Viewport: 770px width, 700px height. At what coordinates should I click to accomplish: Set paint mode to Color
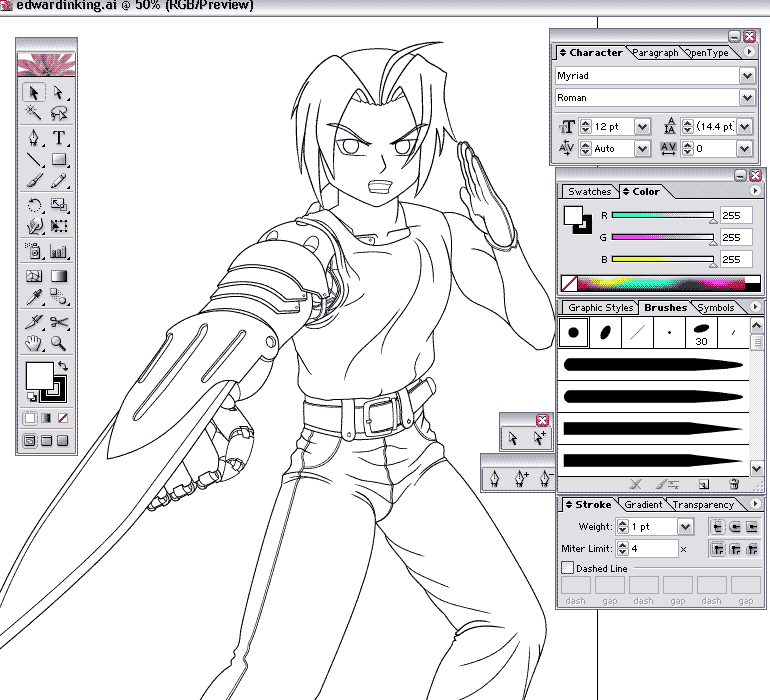point(30,418)
